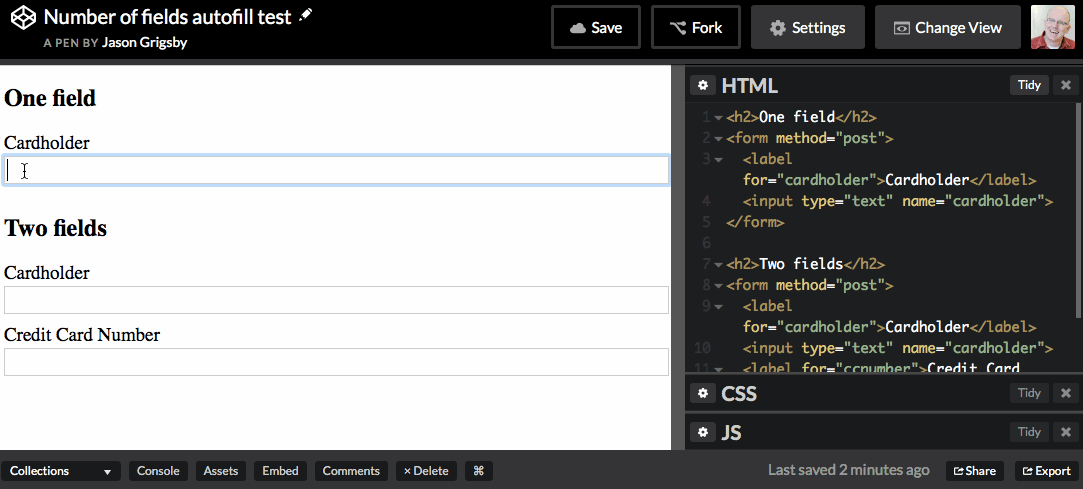Image resolution: width=1083 pixels, height=489 pixels.
Task: Open CSS editor settings gear
Action: coord(703,393)
